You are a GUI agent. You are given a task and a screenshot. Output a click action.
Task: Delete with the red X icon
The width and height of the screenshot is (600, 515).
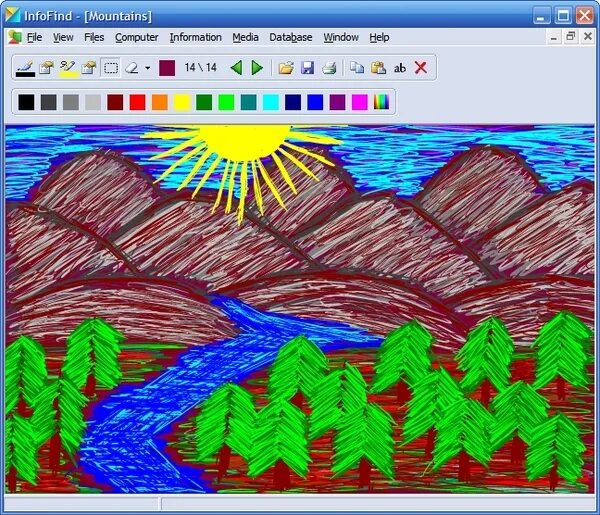point(421,68)
